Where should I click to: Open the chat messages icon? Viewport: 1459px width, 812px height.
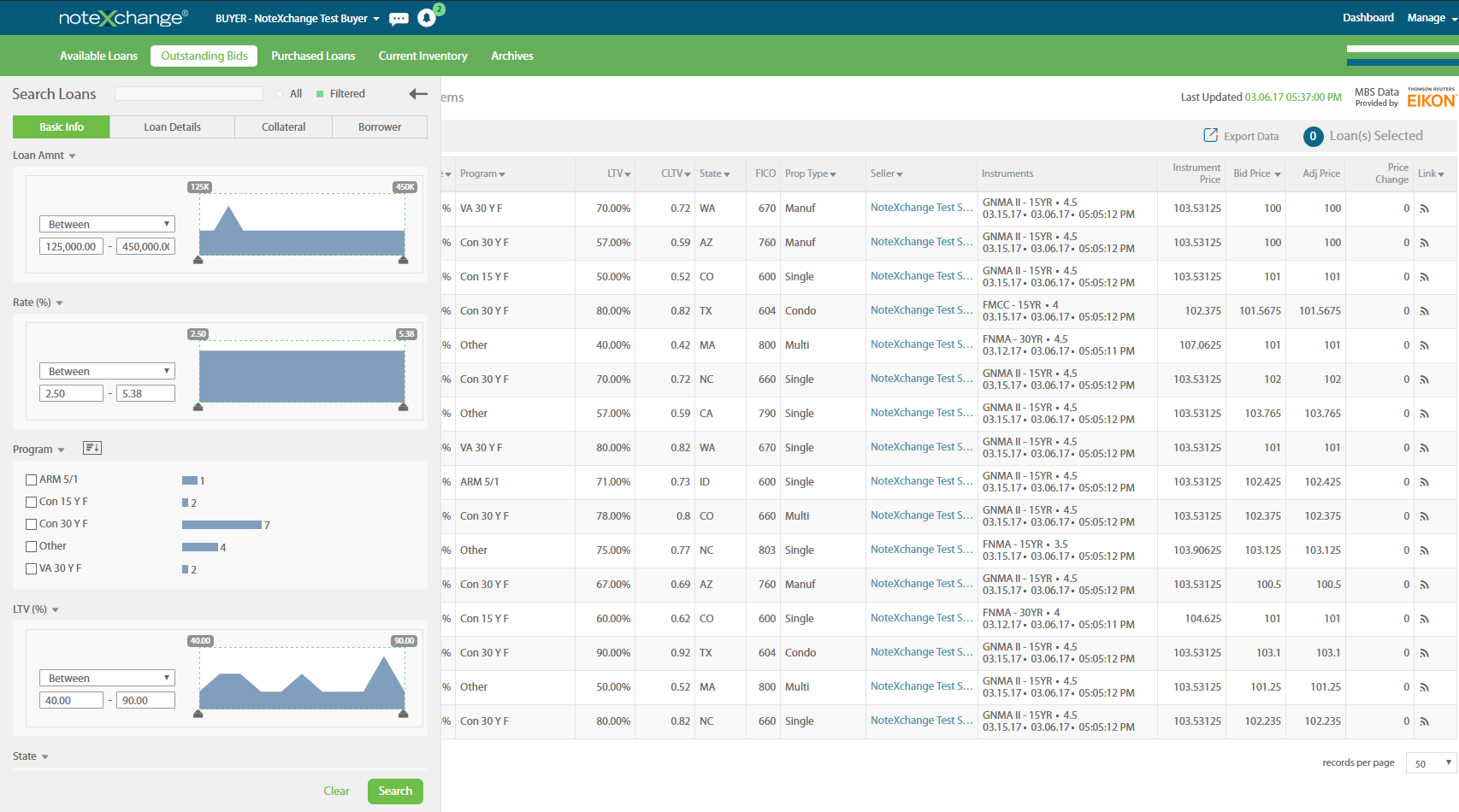click(399, 17)
